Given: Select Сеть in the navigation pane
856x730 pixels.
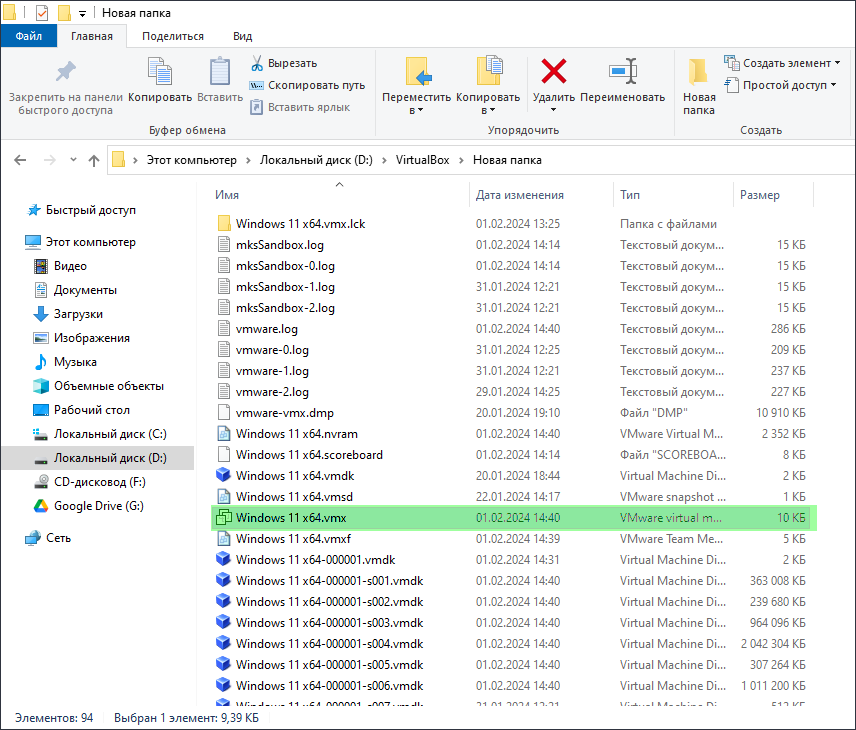Looking at the screenshot, I should tap(58, 538).
